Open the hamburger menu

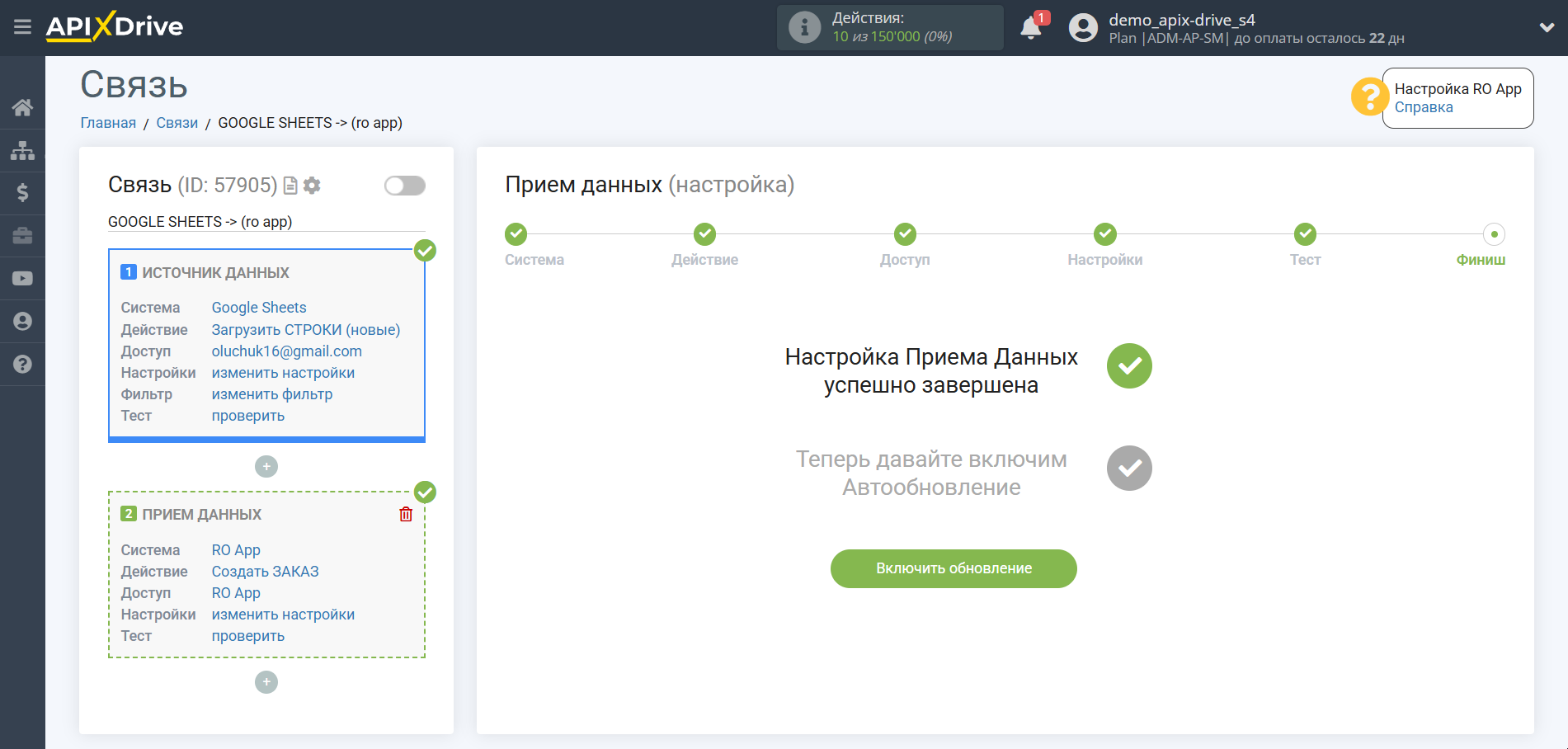point(22,26)
